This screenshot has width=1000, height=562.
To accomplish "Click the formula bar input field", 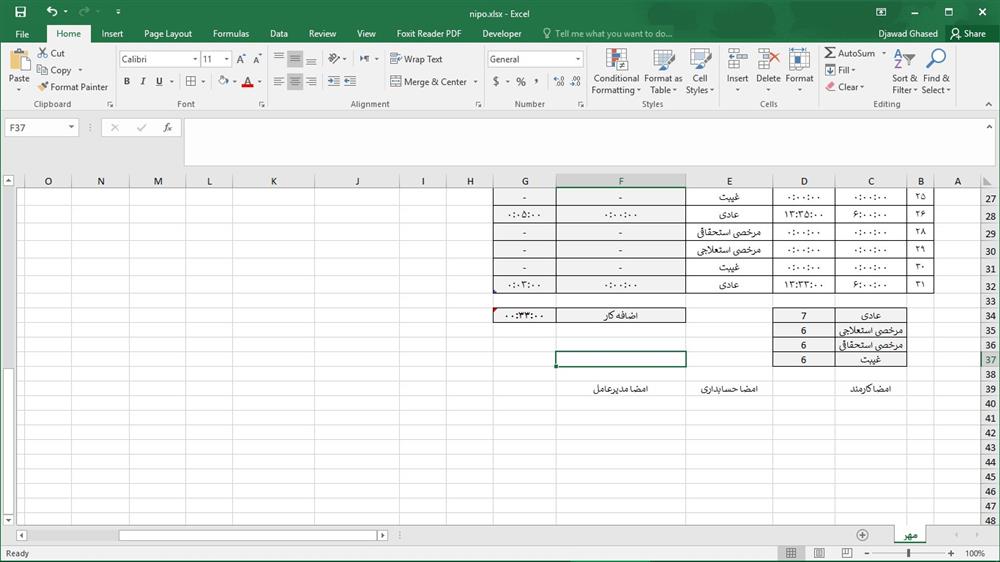I will 590,128.
